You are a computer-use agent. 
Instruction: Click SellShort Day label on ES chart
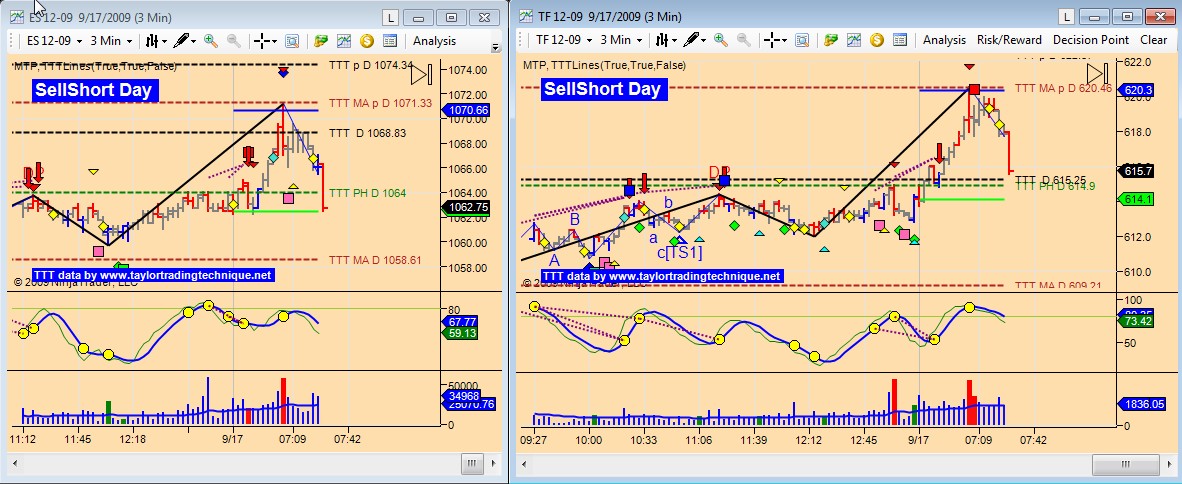pyautogui.click(x=96, y=90)
